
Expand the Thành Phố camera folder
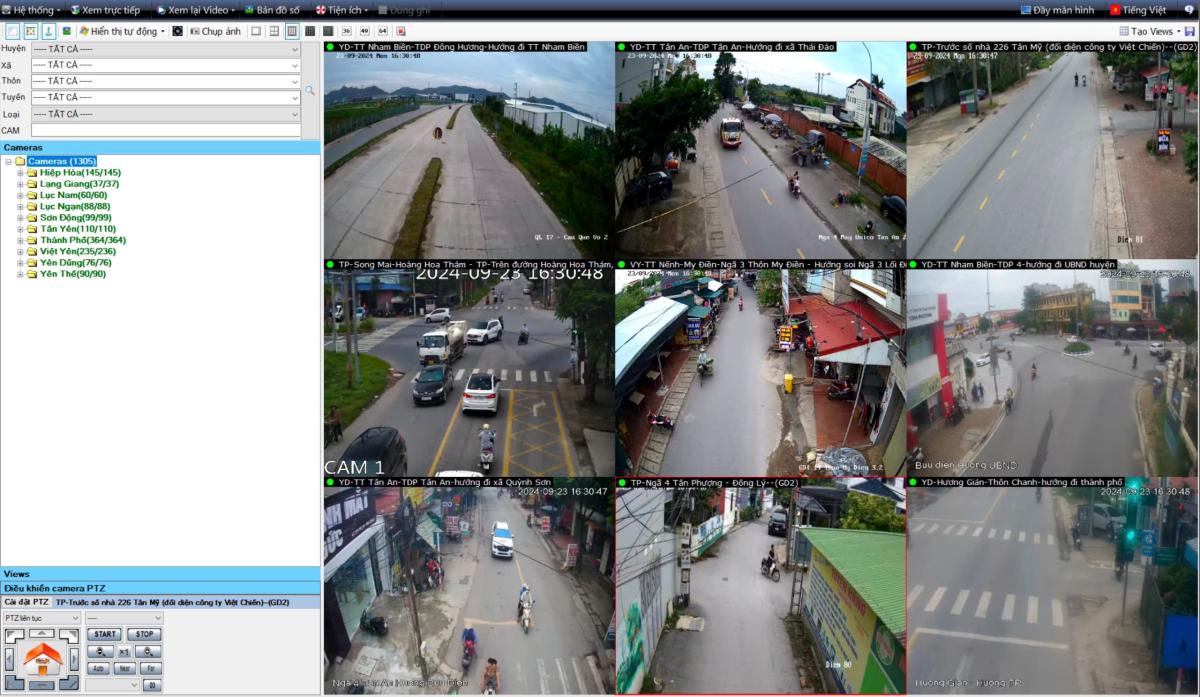coord(20,240)
